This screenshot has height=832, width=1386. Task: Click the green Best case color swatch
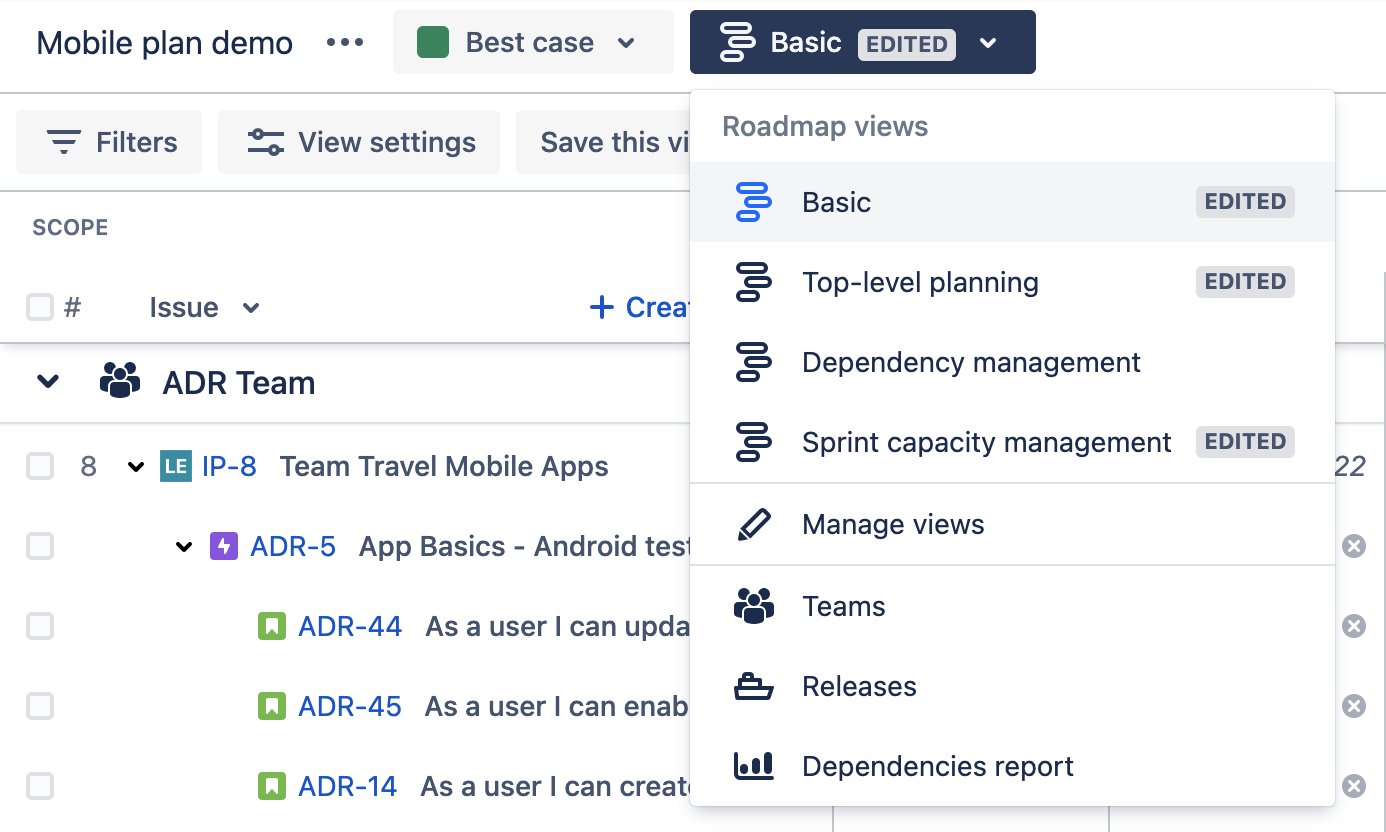pyautogui.click(x=432, y=42)
